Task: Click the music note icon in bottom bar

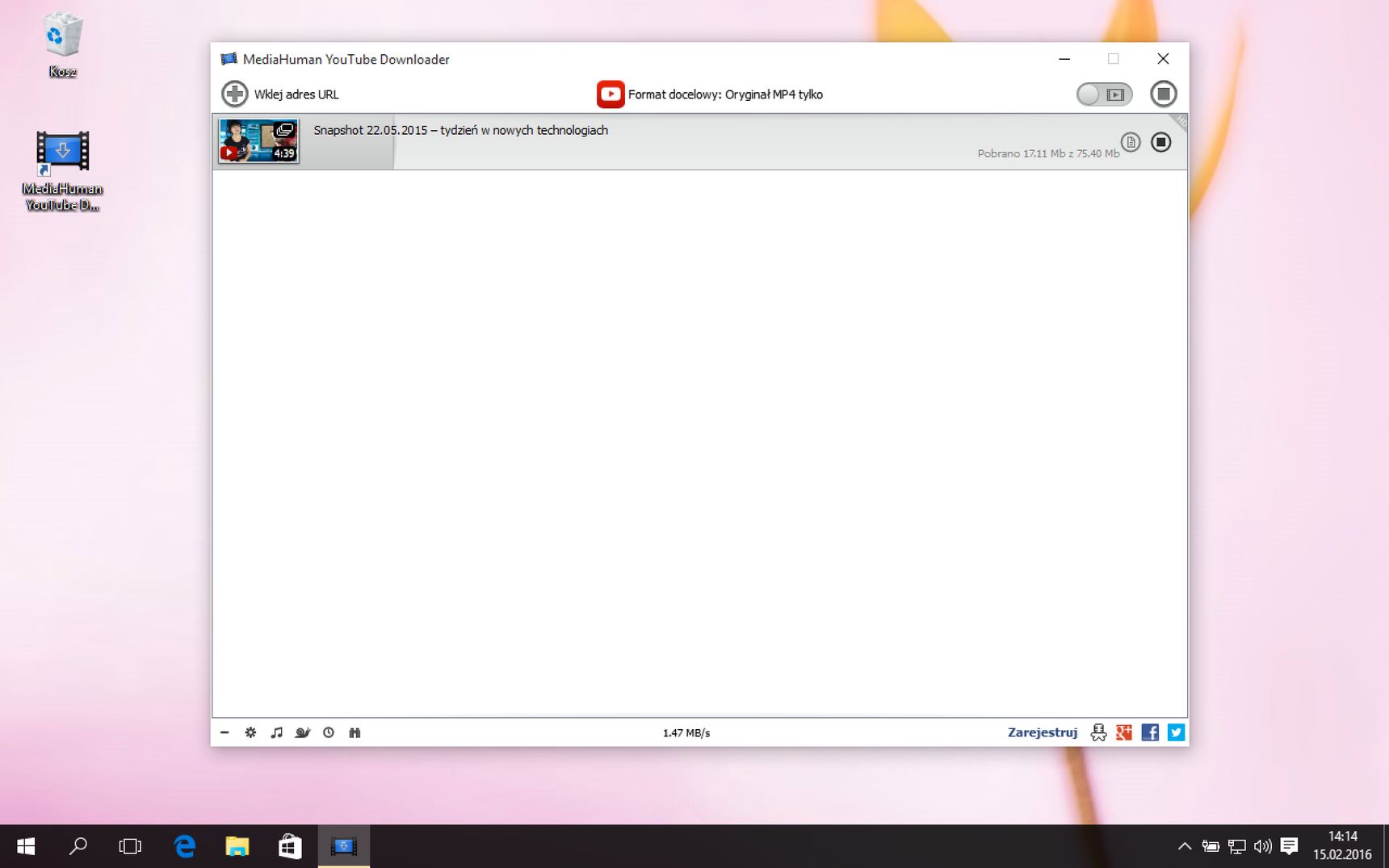Action: coord(276,732)
